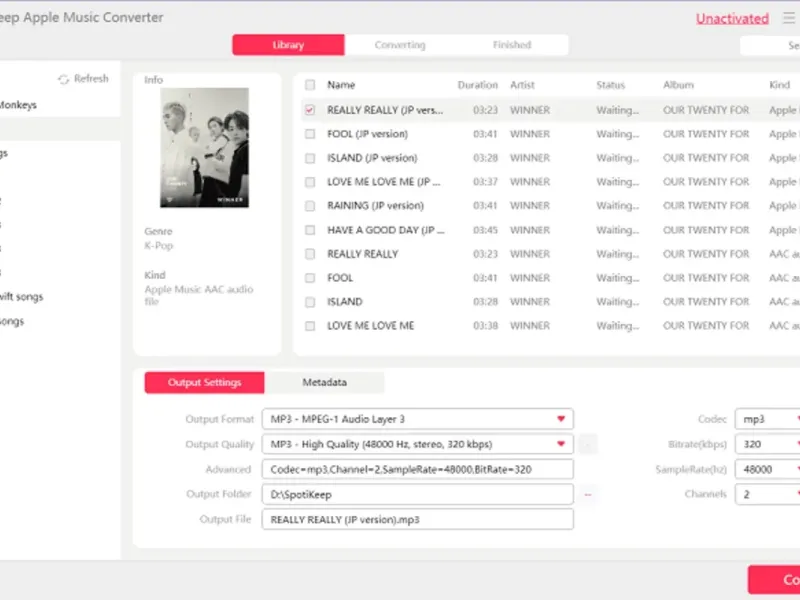This screenshot has width=800, height=600.
Task: Click the red Convert button
Action: (x=774, y=580)
